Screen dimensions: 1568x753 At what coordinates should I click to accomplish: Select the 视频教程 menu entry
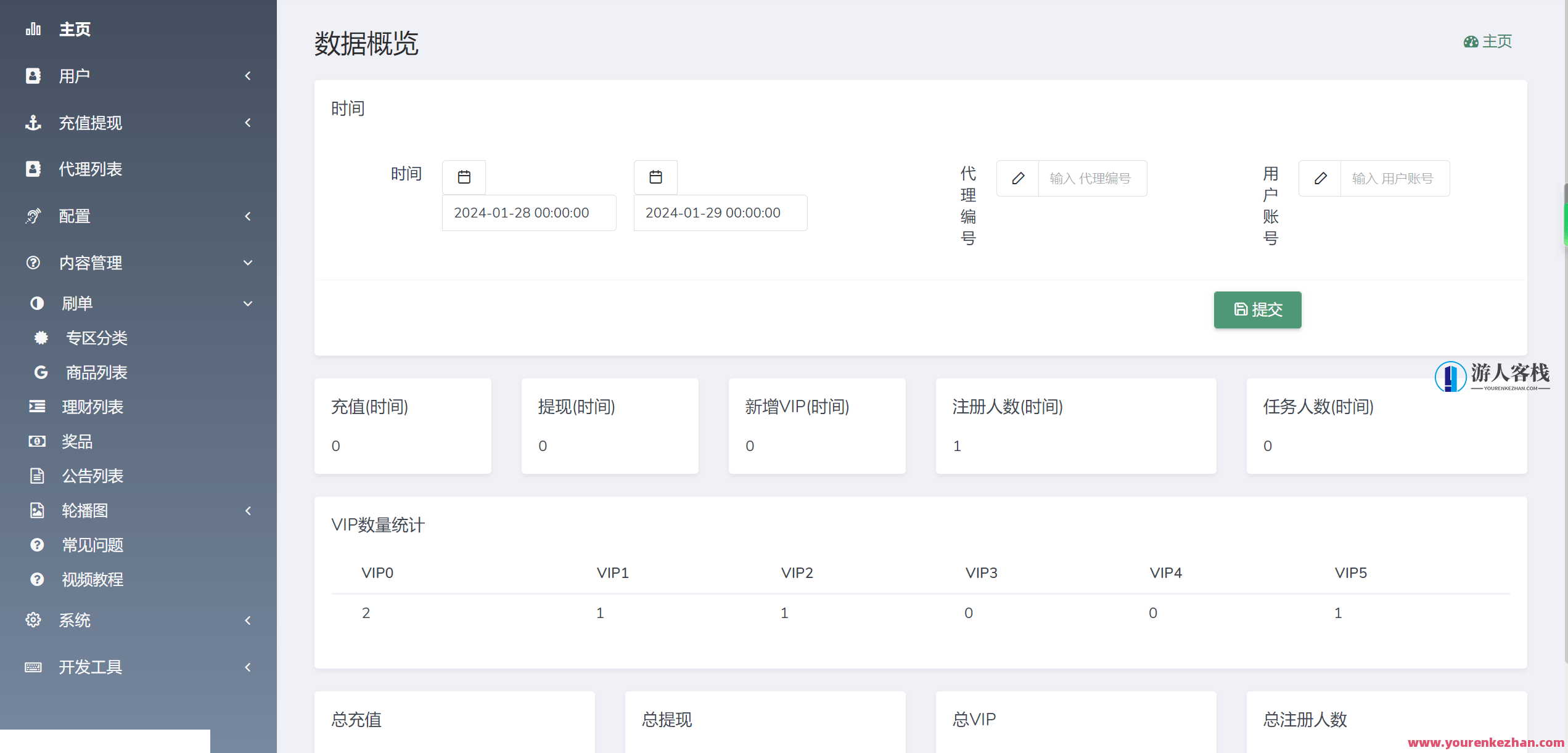point(92,579)
